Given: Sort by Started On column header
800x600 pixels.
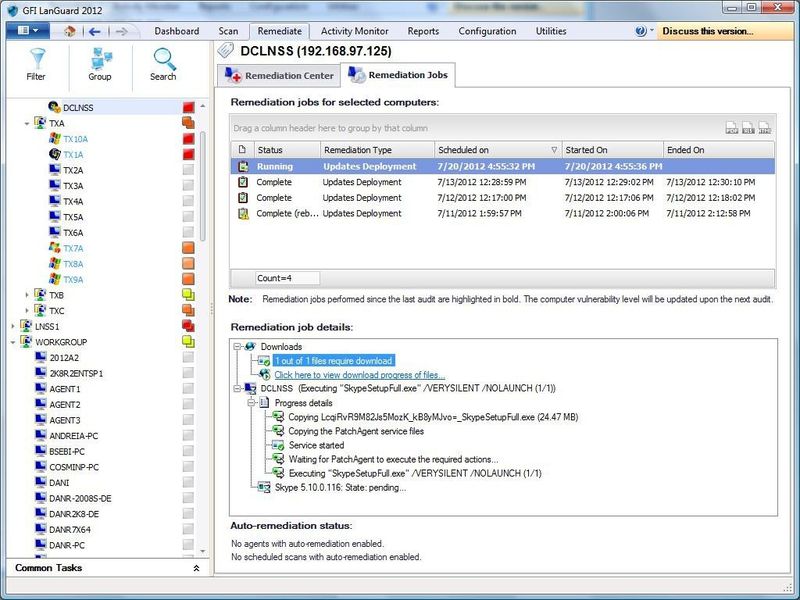Looking at the screenshot, I should [612, 149].
